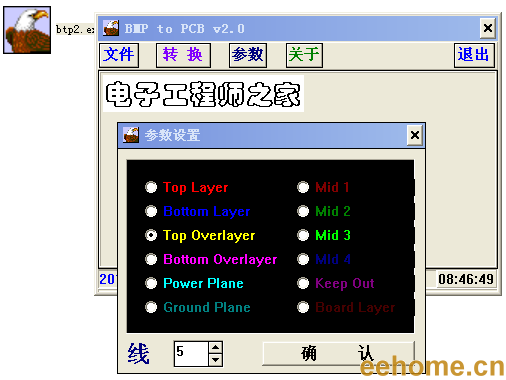
Task: Increase line width with up arrow
Action: pyautogui.click(x=216, y=348)
